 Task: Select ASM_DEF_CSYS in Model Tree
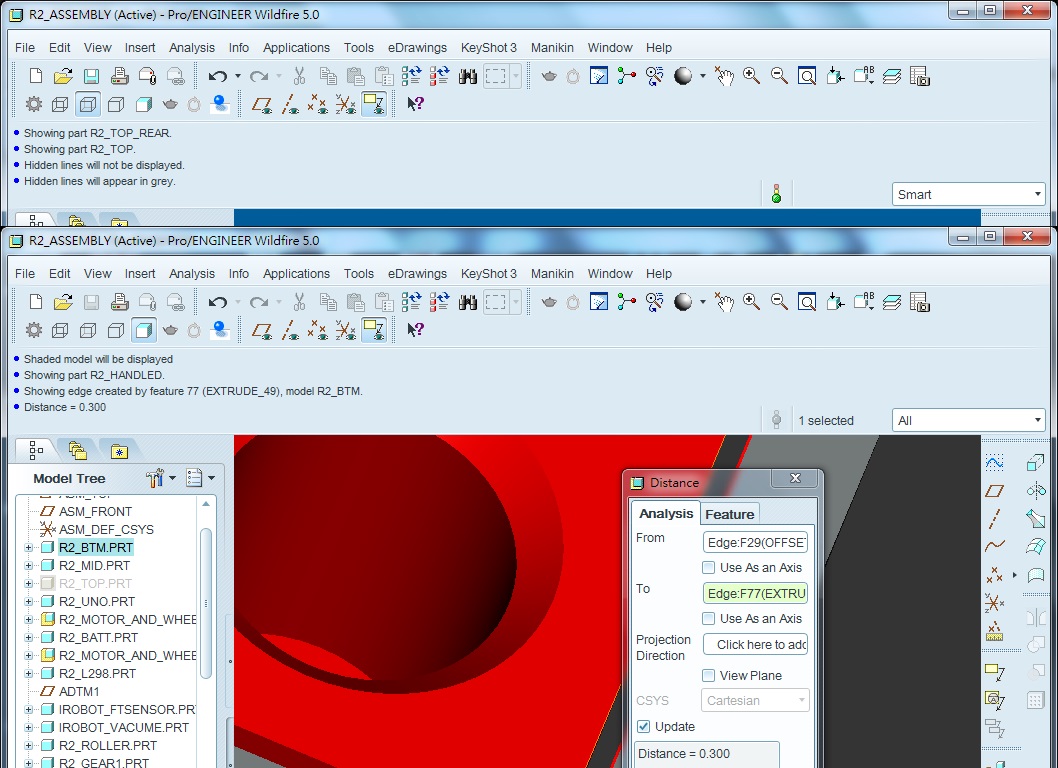(x=106, y=530)
